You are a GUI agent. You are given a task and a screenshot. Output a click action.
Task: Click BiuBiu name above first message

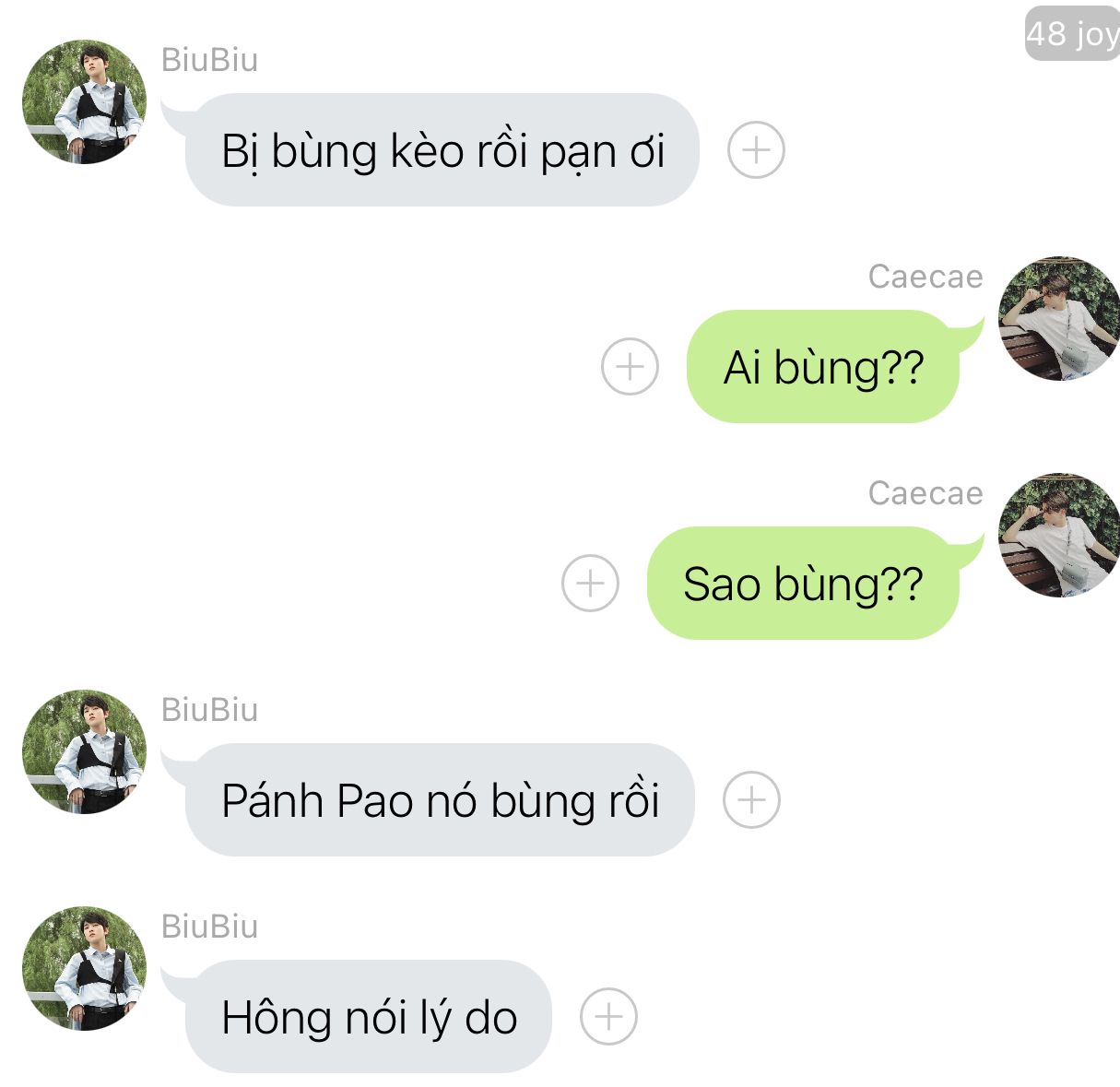tap(209, 60)
